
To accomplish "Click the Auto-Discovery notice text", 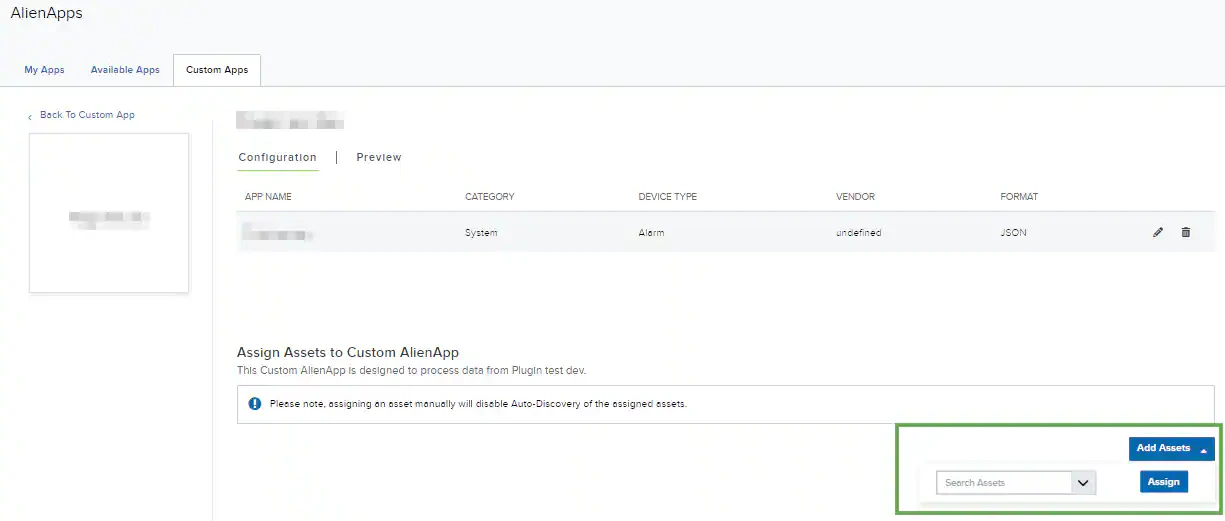I will point(478,404).
